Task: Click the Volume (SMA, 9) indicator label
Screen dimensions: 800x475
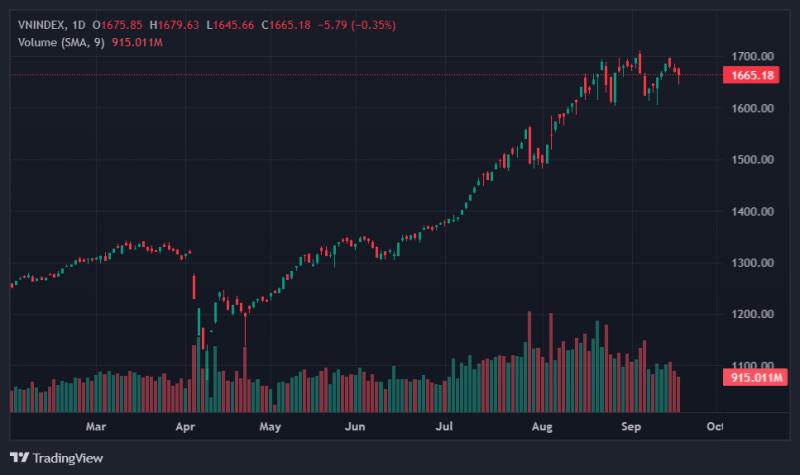Action: (x=61, y=42)
